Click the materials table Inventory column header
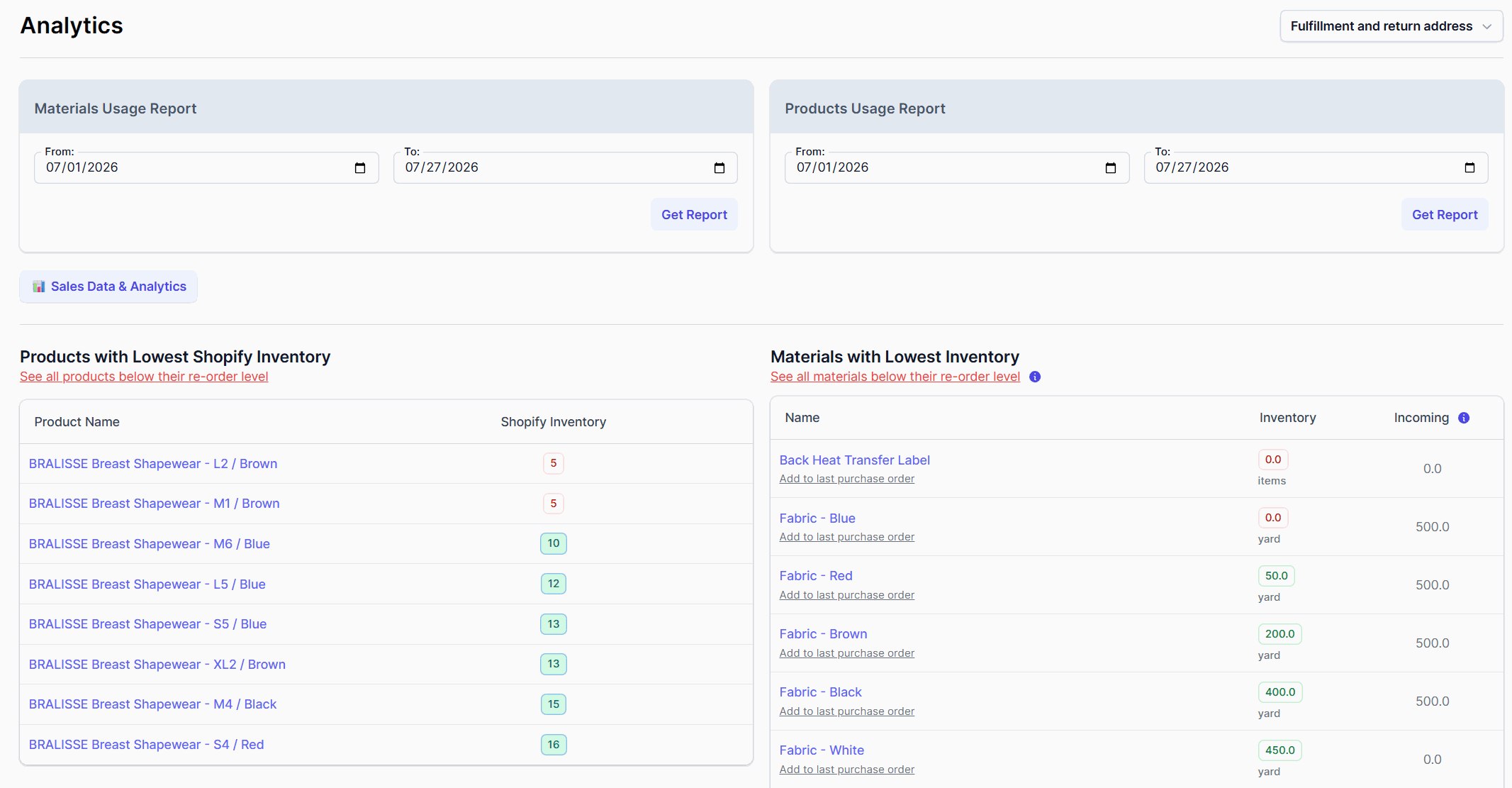This screenshot has width=1512, height=788. [1287, 418]
